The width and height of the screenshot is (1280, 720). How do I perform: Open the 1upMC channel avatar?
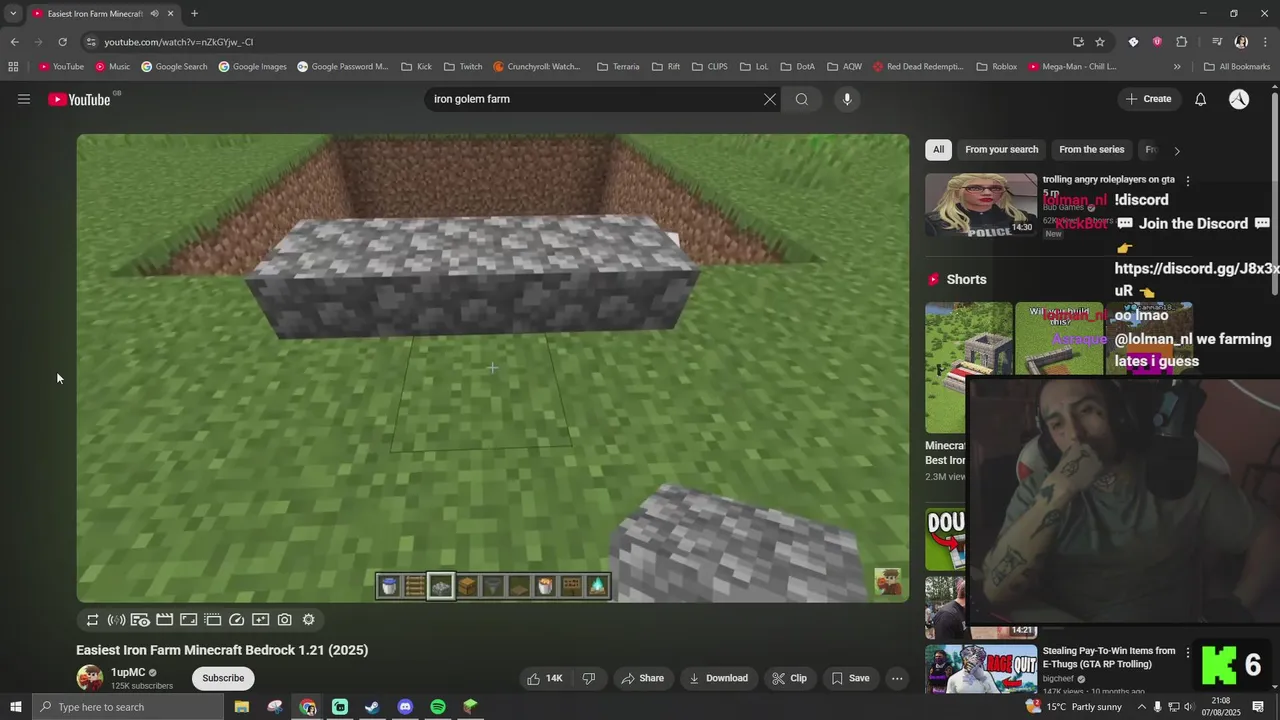(90, 678)
